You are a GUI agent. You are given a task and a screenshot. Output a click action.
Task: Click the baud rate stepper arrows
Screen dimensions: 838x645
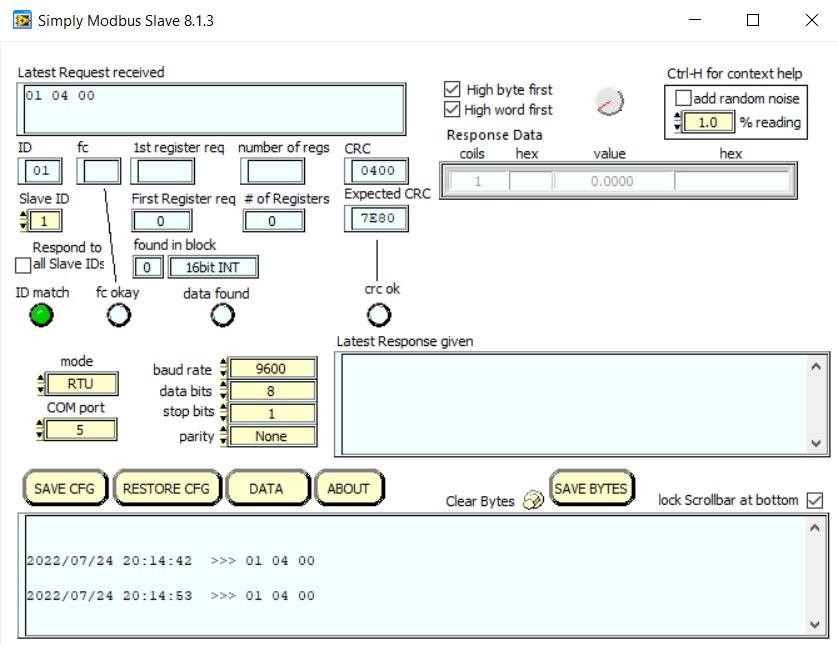pyautogui.click(x=223, y=368)
